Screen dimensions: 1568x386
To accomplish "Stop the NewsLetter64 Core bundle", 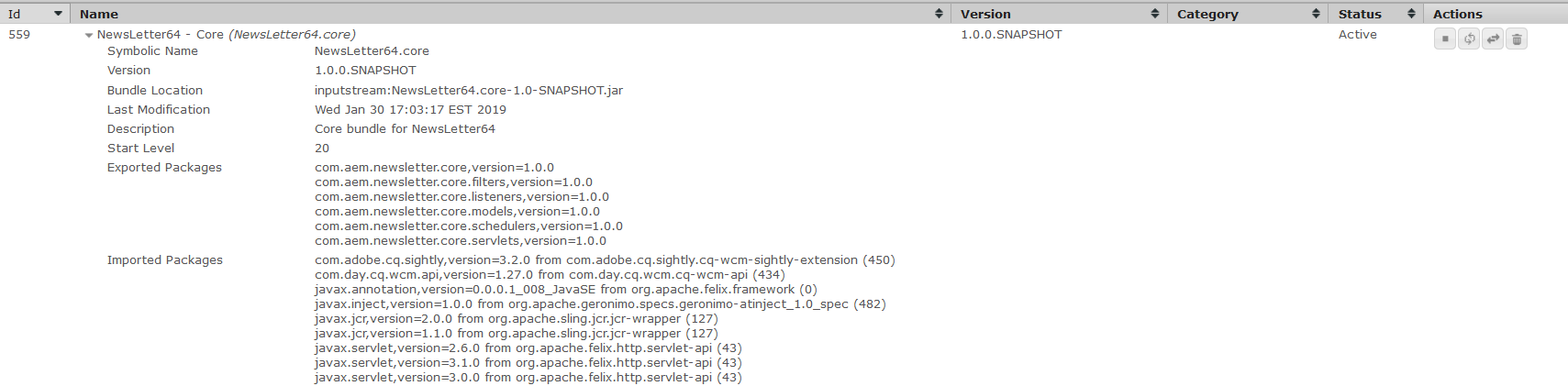I will 1445,39.
